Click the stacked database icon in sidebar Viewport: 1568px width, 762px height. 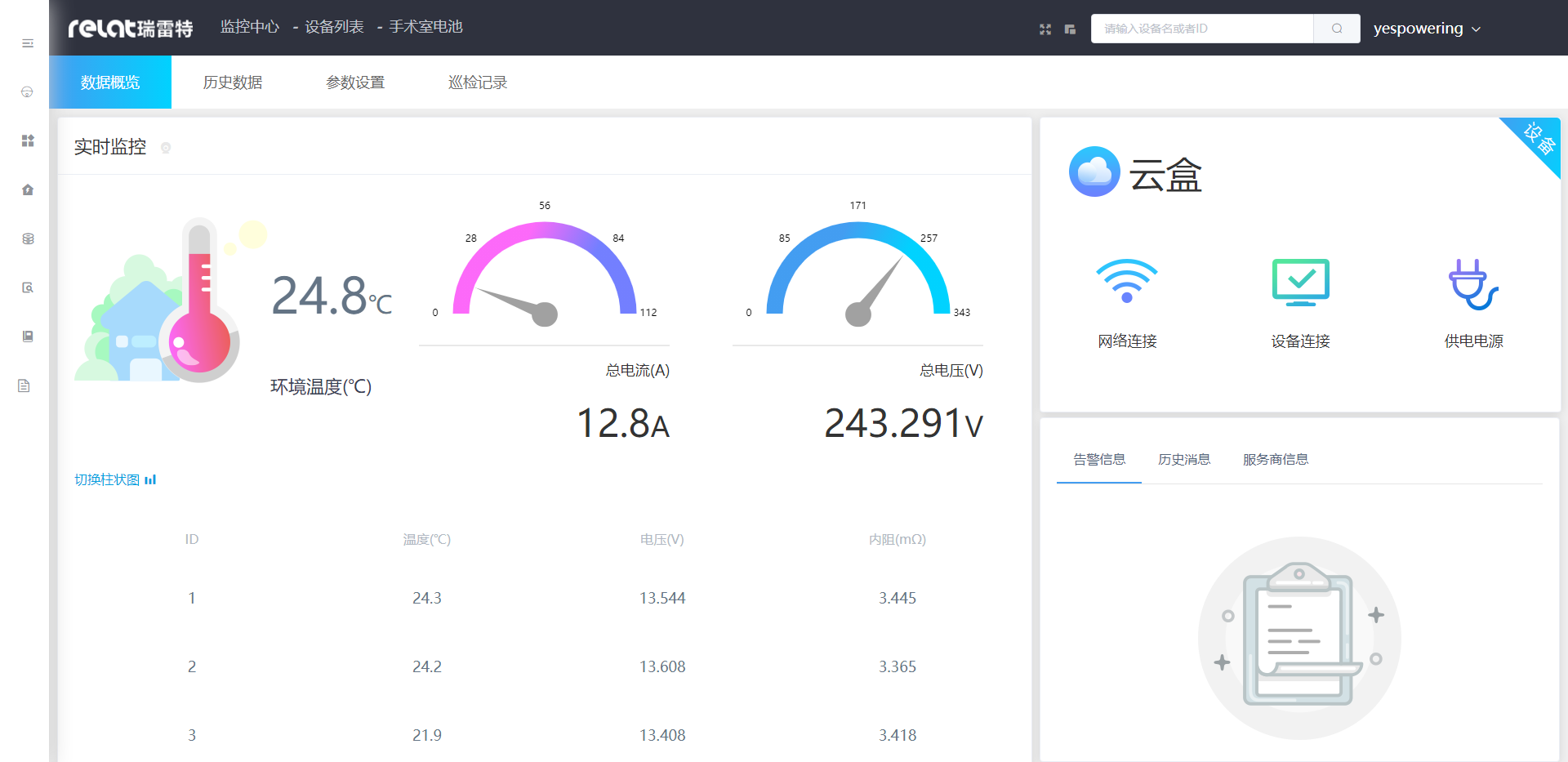28,238
